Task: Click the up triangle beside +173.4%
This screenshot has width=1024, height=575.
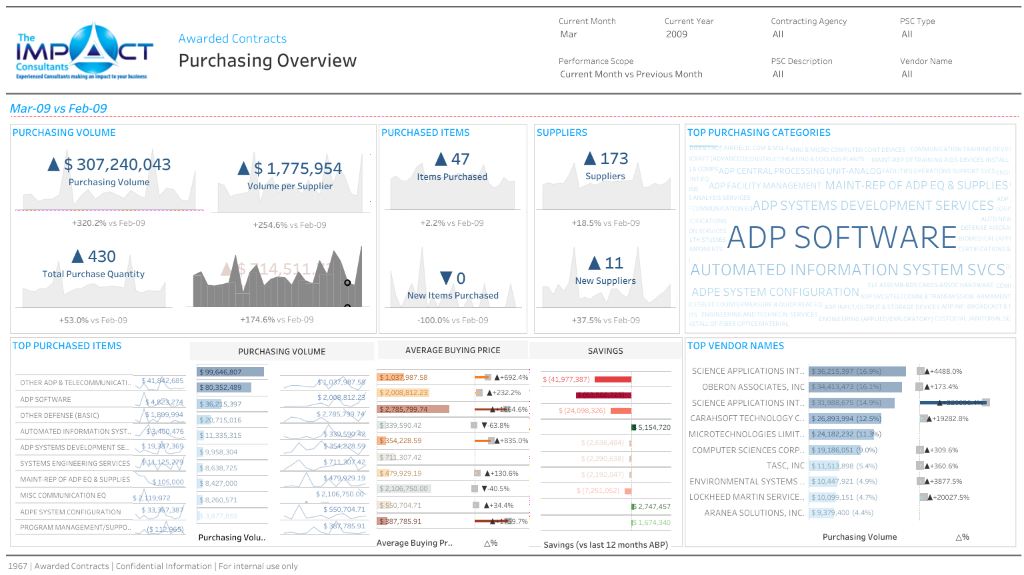Action: (x=927, y=387)
